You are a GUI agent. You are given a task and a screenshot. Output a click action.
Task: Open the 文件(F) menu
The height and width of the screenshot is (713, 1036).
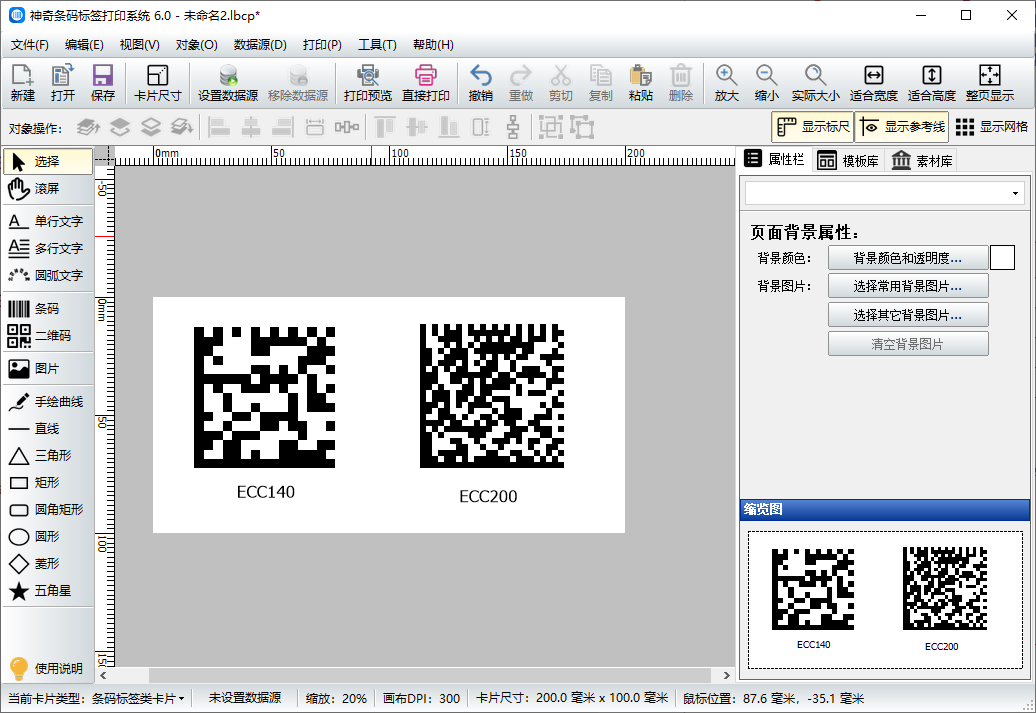[x=30, y=45]
